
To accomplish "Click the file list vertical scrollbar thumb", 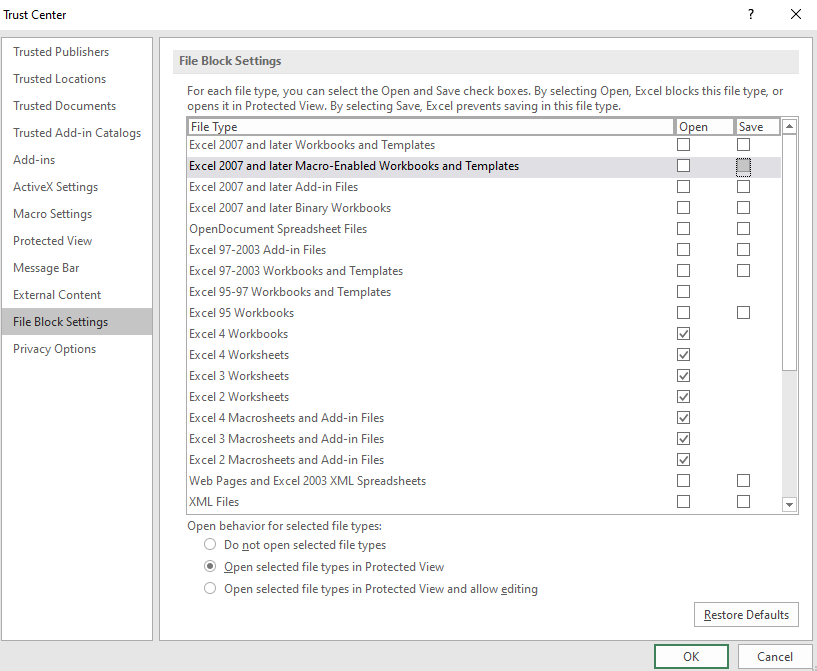I will [x=789, y=253].
